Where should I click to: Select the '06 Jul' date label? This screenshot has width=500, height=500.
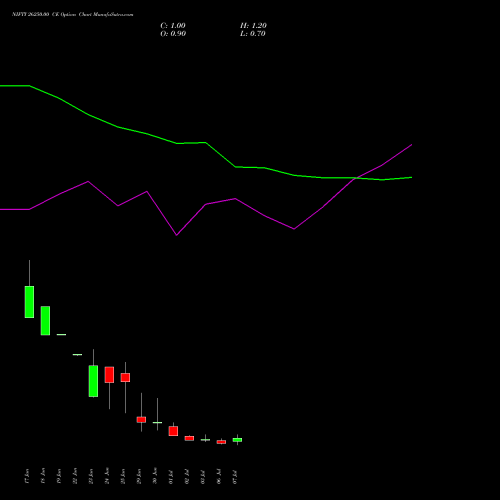click(219, 477)
